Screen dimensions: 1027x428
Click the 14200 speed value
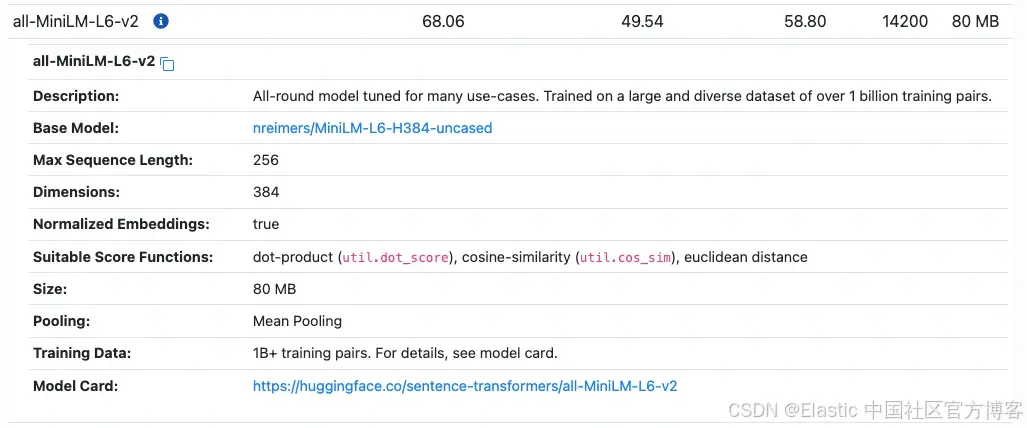click(x=905, y=22)
